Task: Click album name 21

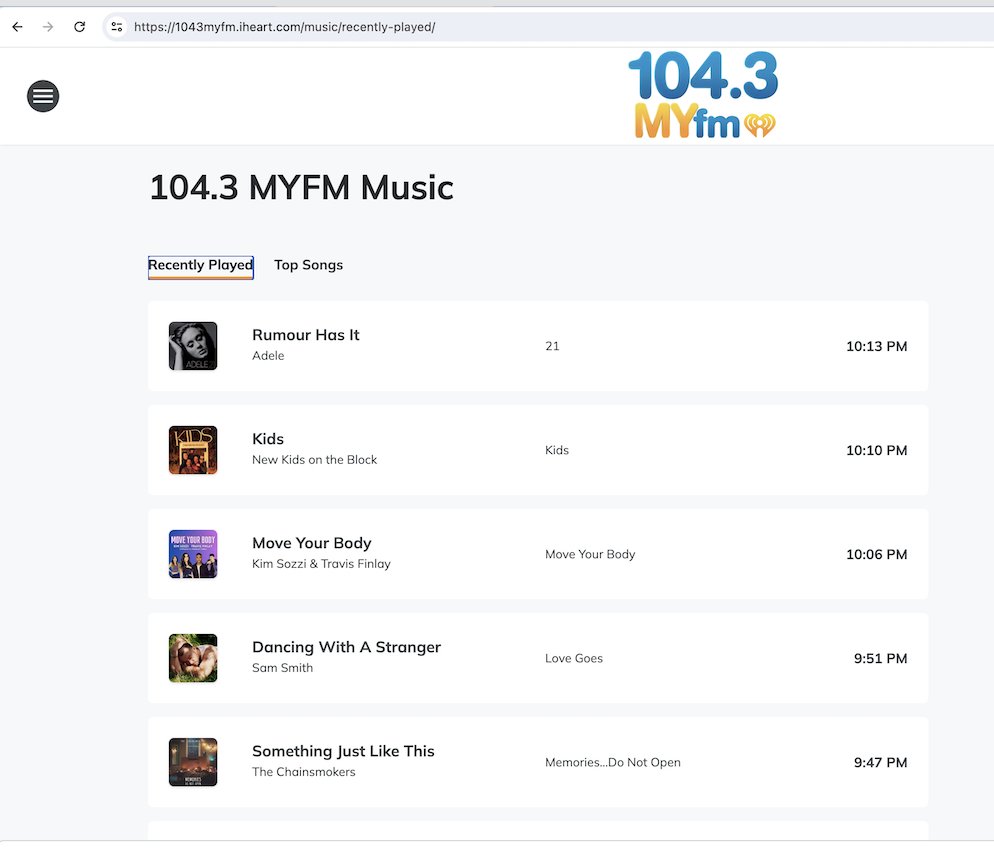Action: 552,346
